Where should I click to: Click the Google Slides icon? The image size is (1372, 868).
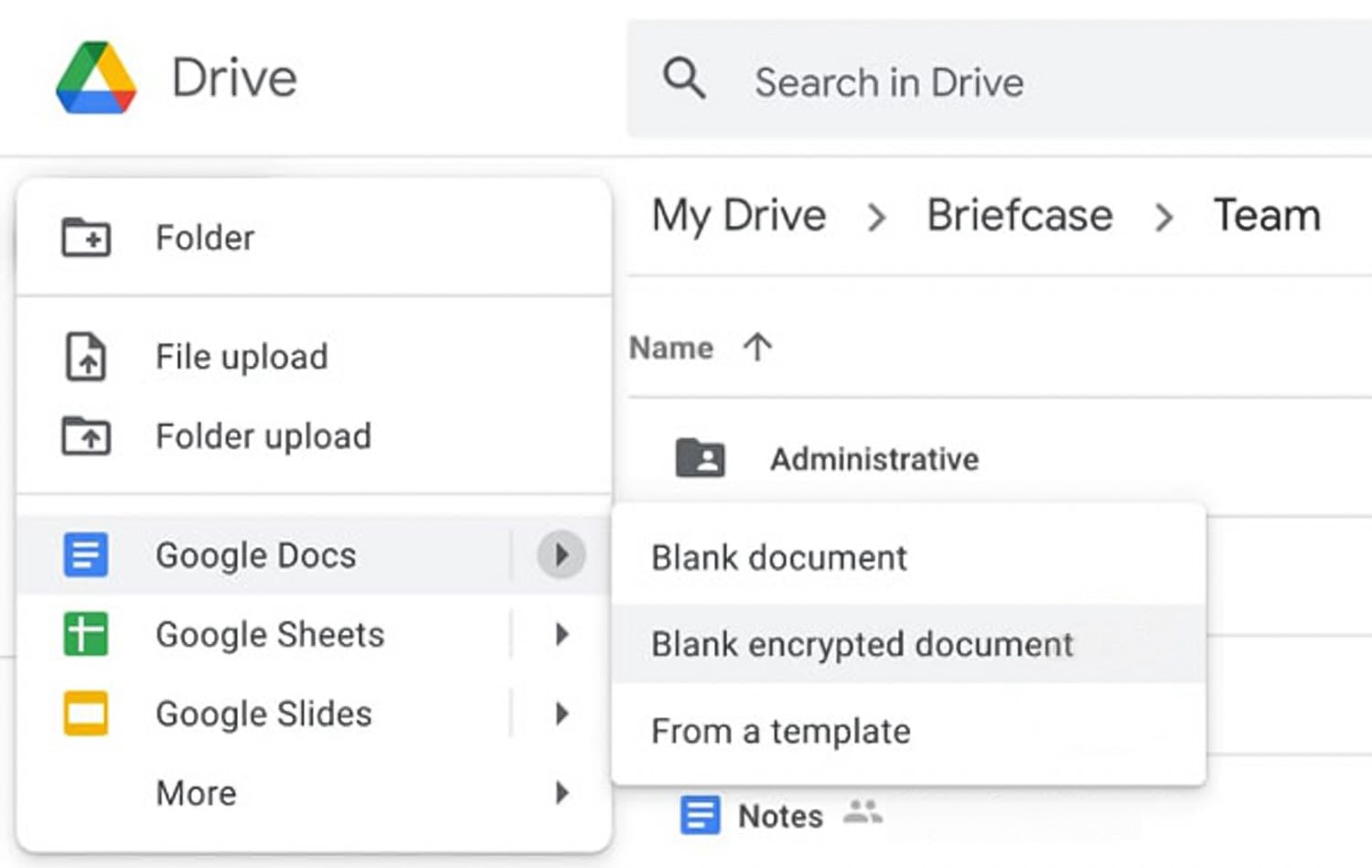86,713
